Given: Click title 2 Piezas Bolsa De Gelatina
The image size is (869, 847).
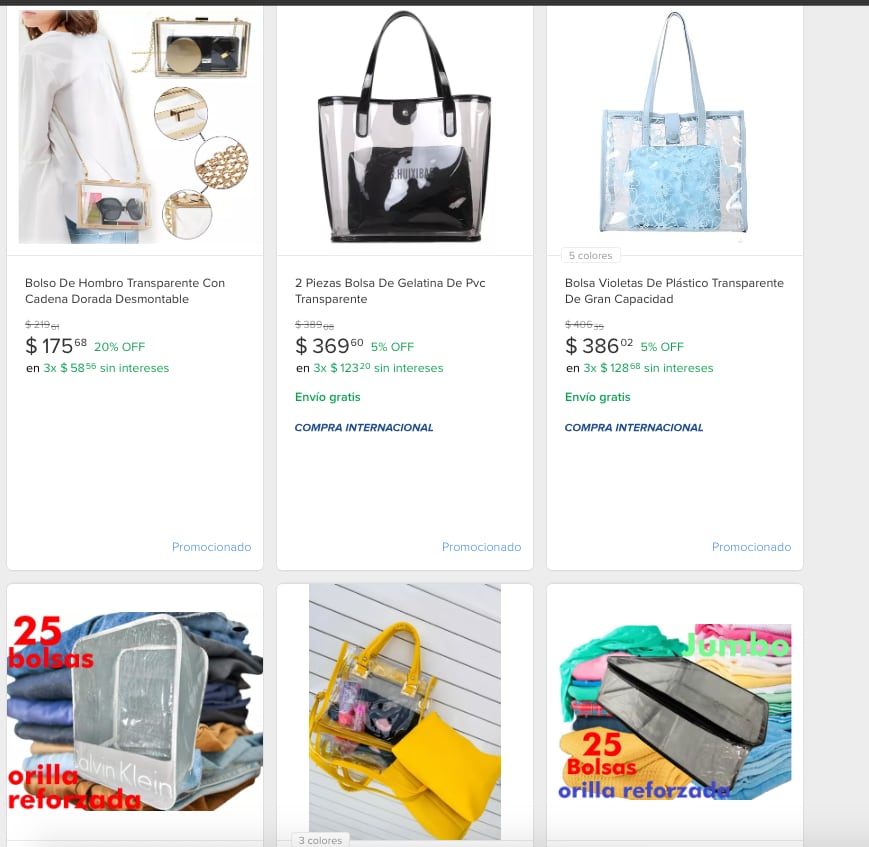Looking at the screenshot, I should coord(390,291).
